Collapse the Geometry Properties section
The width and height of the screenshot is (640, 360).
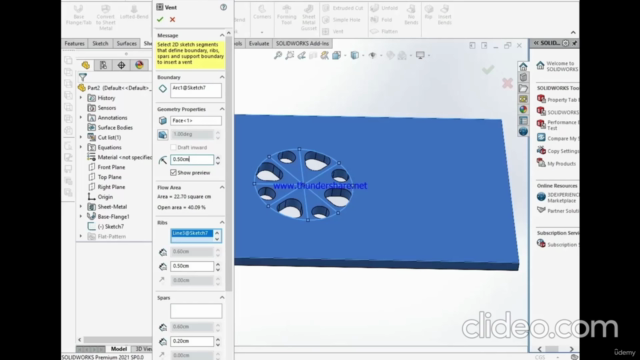coord(222,109)
